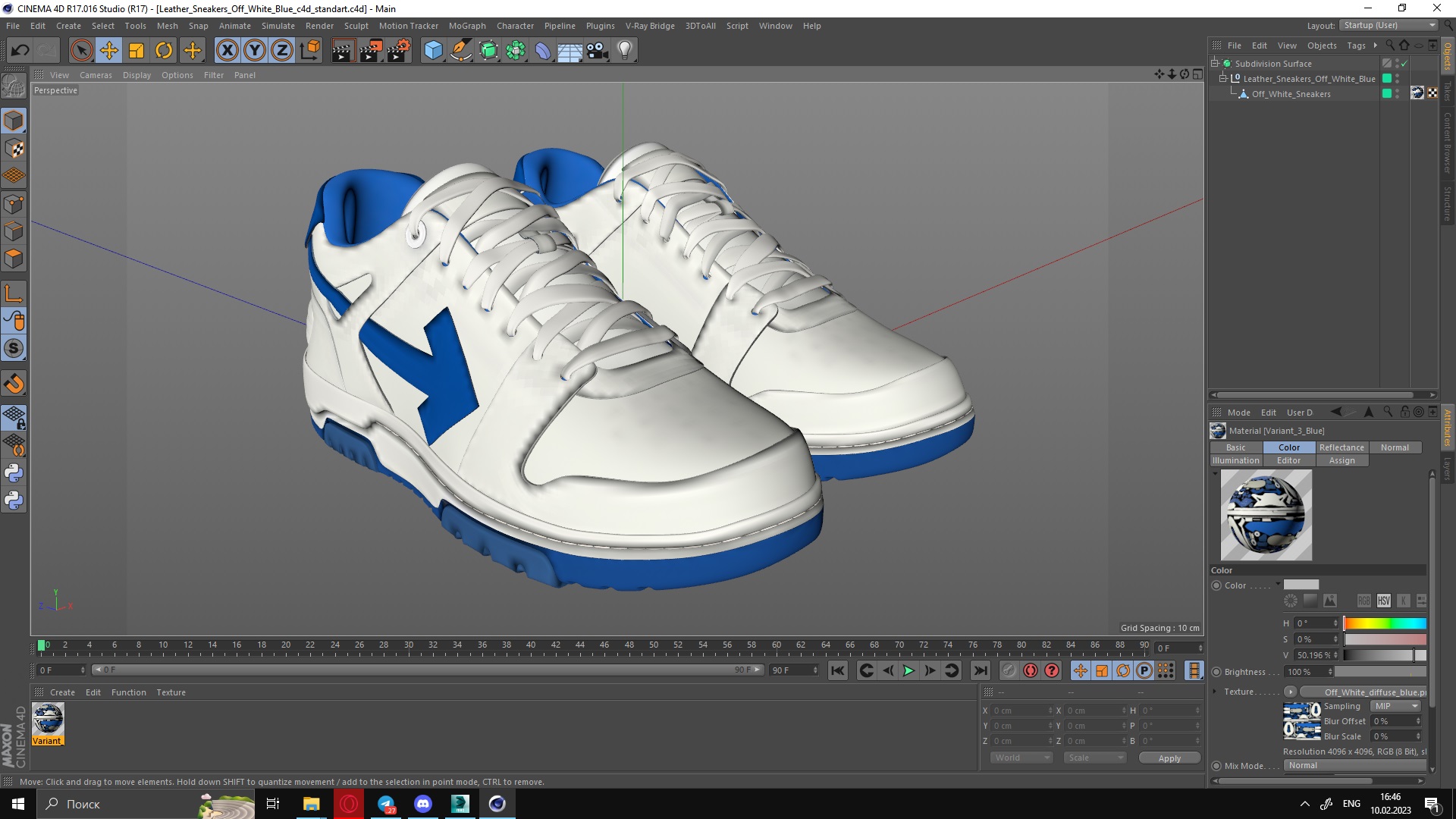Screen dimensions: 1456x819
Task: Open the Mix Mode Normal dropdown
Action: (x=1355, y=766)
